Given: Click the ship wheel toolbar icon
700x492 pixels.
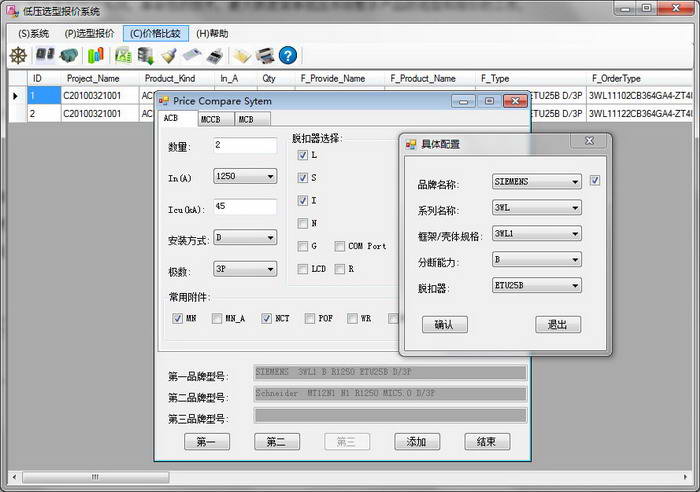Looking at the screenshot, I should tap(18, 55).
